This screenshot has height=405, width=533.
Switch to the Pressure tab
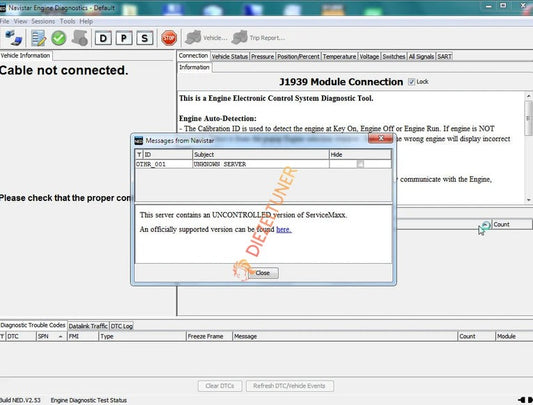[262, 56]
